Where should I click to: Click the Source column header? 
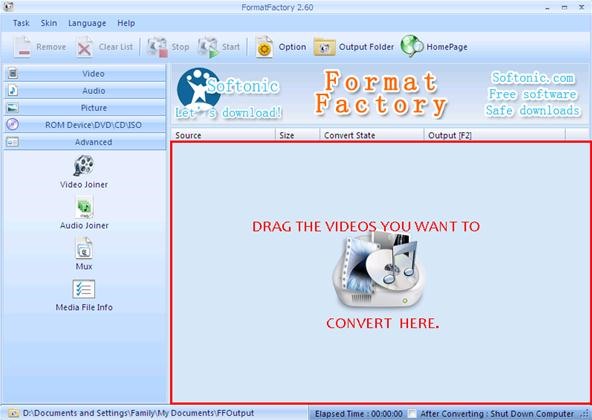tap(223, 135)
